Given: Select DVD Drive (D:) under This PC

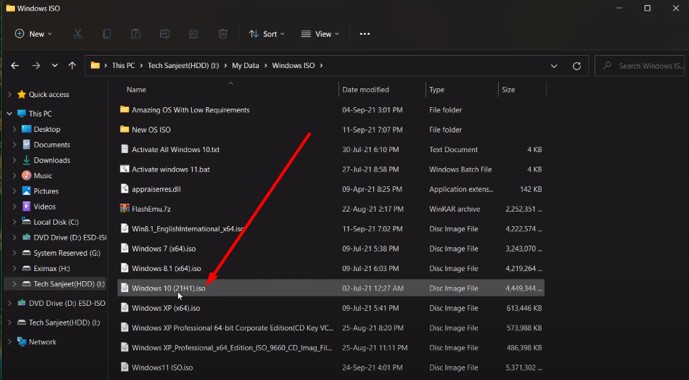Looking at the screenshot, I should click(x=70, y=237).
